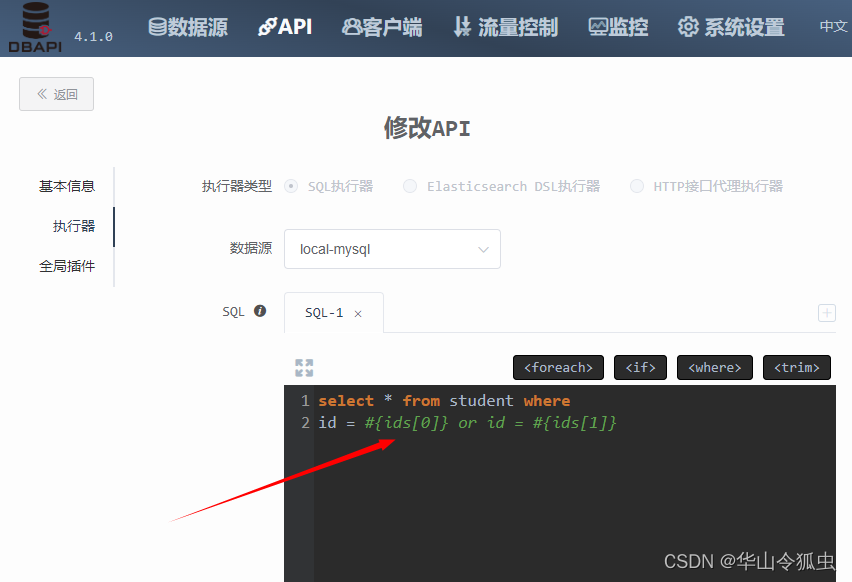Expand the SQL editor to fullscreen
Viewport: 852px width, 582px height.
click(x=304, y=368)
